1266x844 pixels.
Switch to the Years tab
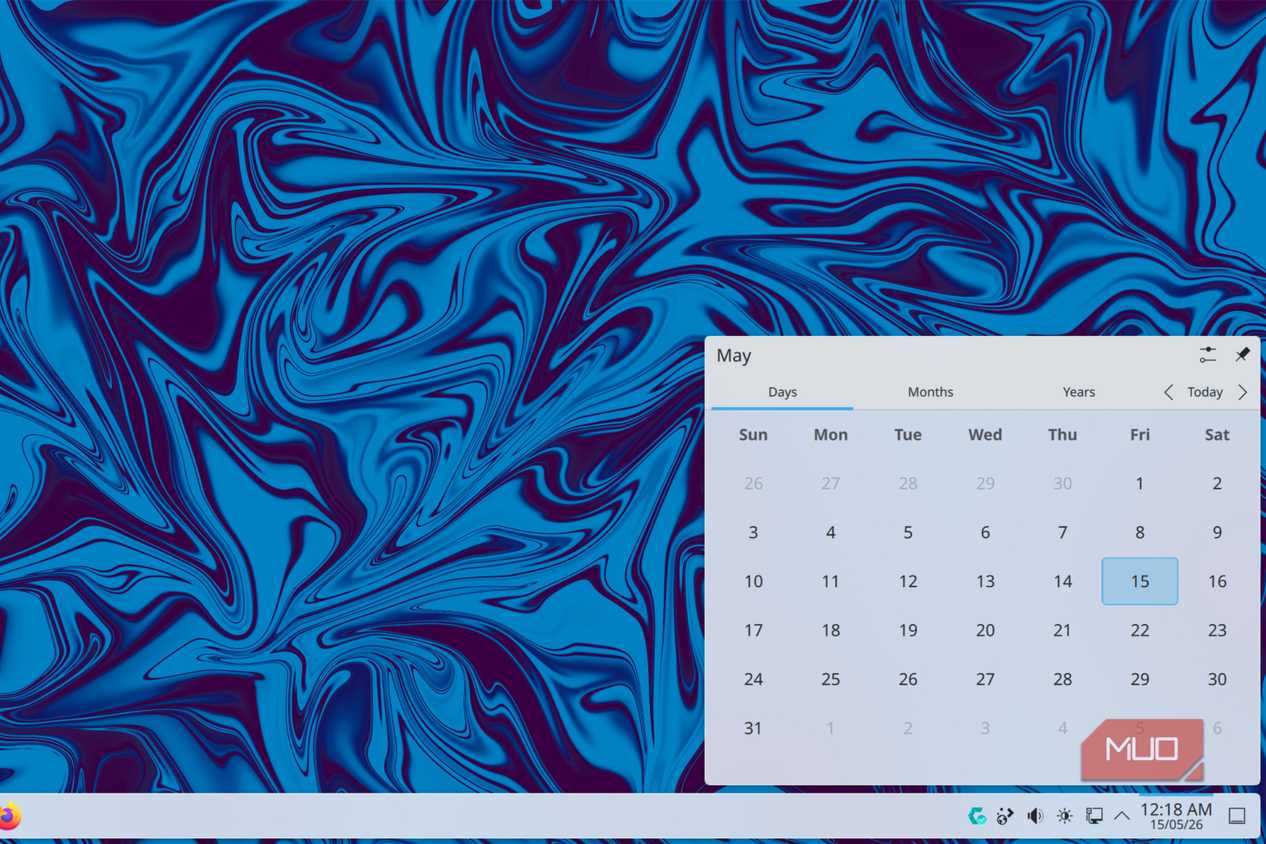click(1078, 392)
